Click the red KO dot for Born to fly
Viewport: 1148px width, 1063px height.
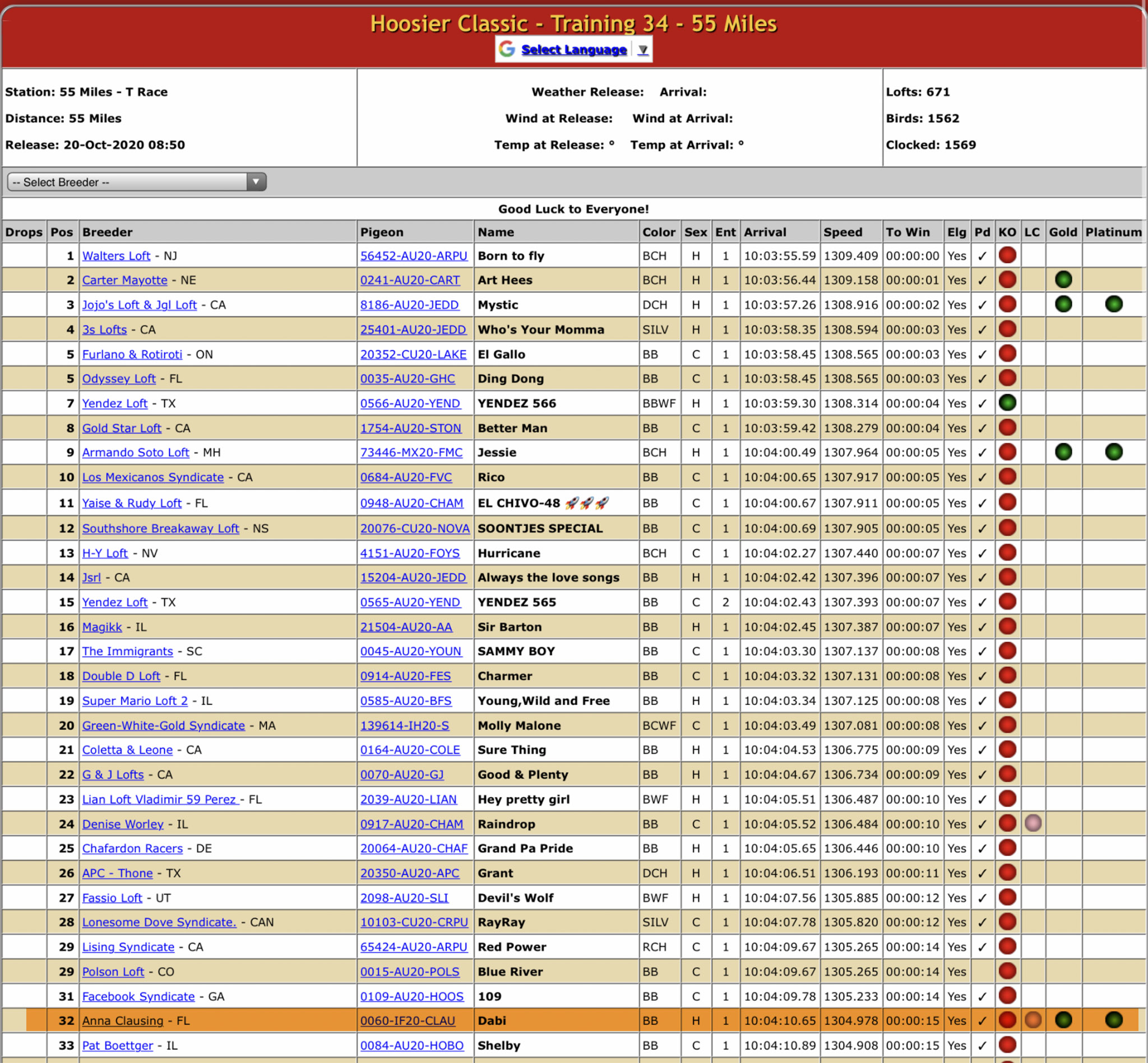1007,255
